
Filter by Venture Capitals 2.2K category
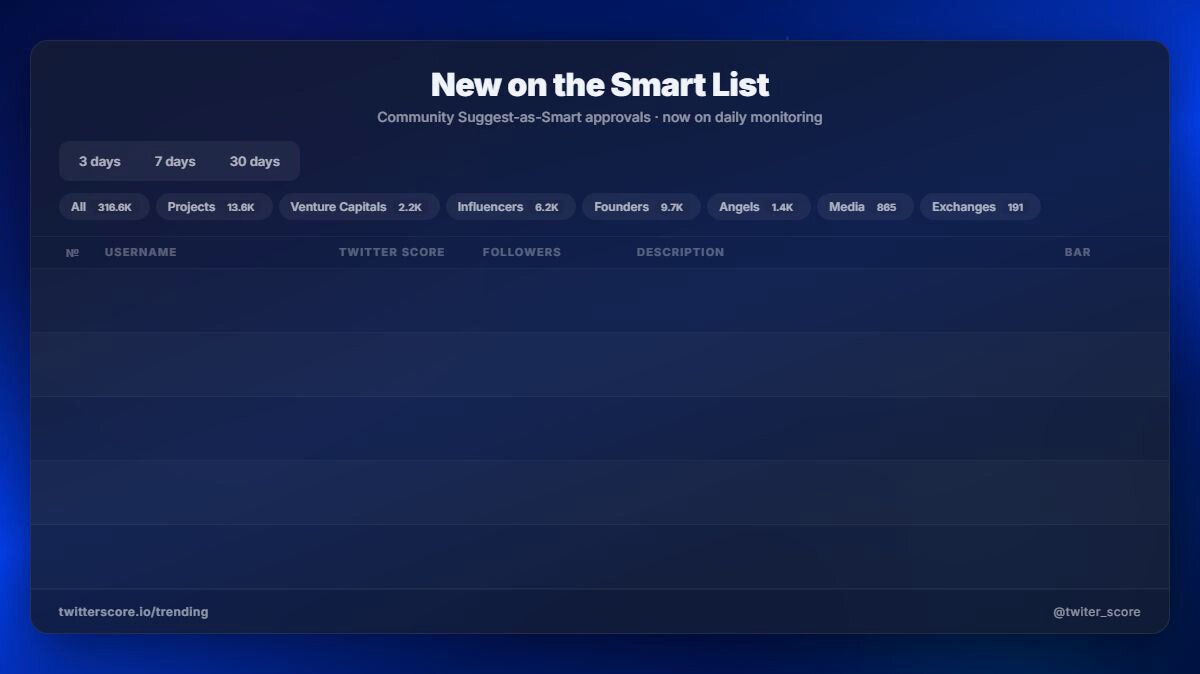359,207
